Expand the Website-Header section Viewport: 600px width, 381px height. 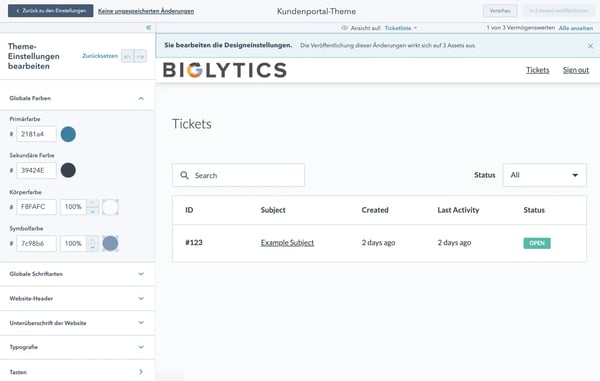coord(77,298)
